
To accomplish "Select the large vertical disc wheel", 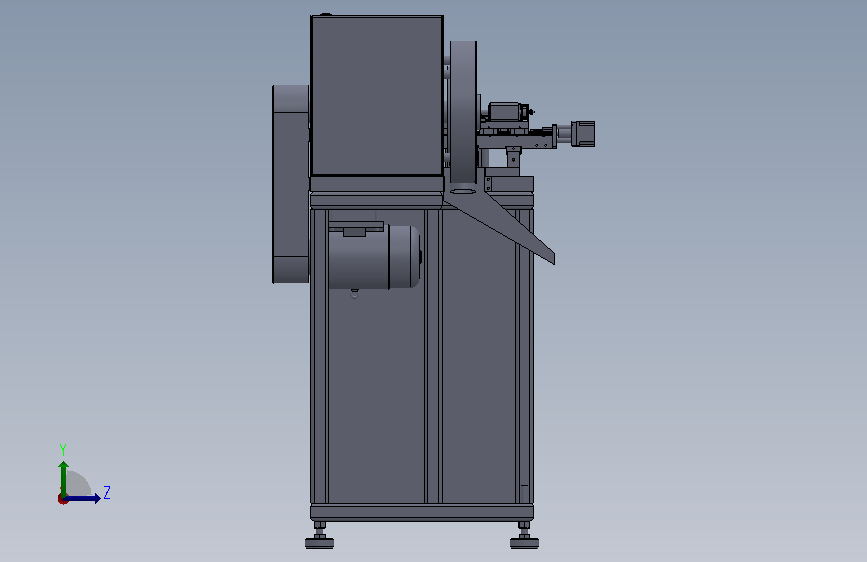I will [x=463, y=112].
